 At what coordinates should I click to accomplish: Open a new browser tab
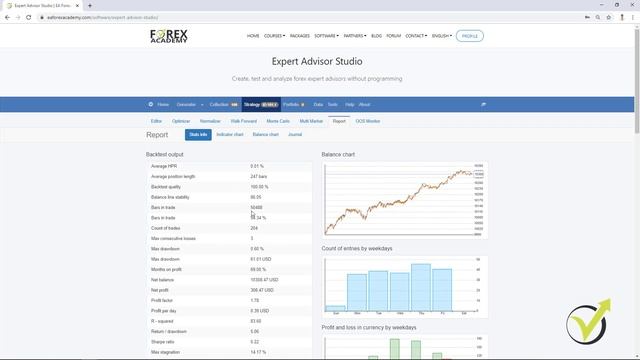click(x=90, y=6)
